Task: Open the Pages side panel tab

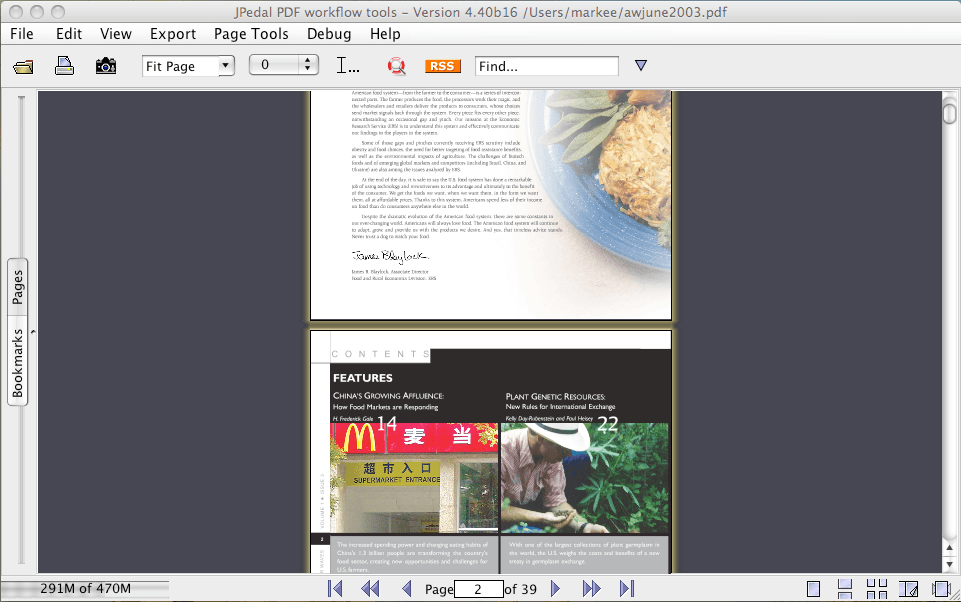Action: [x=18, y=288]
